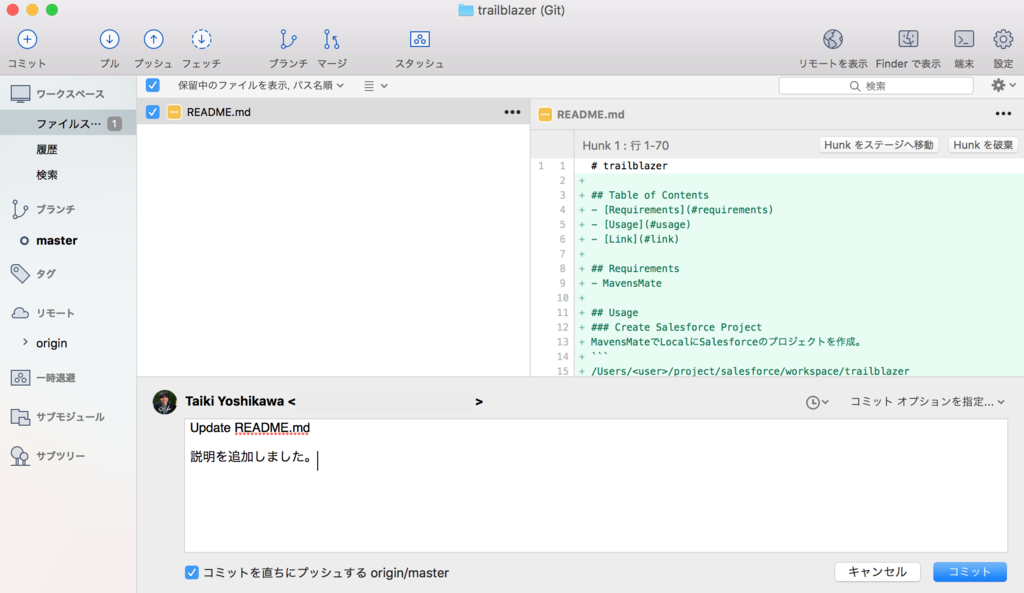Open the pending files display mode dropdown
This screenshot has width=1024, height=593.
tap(261, 86)
